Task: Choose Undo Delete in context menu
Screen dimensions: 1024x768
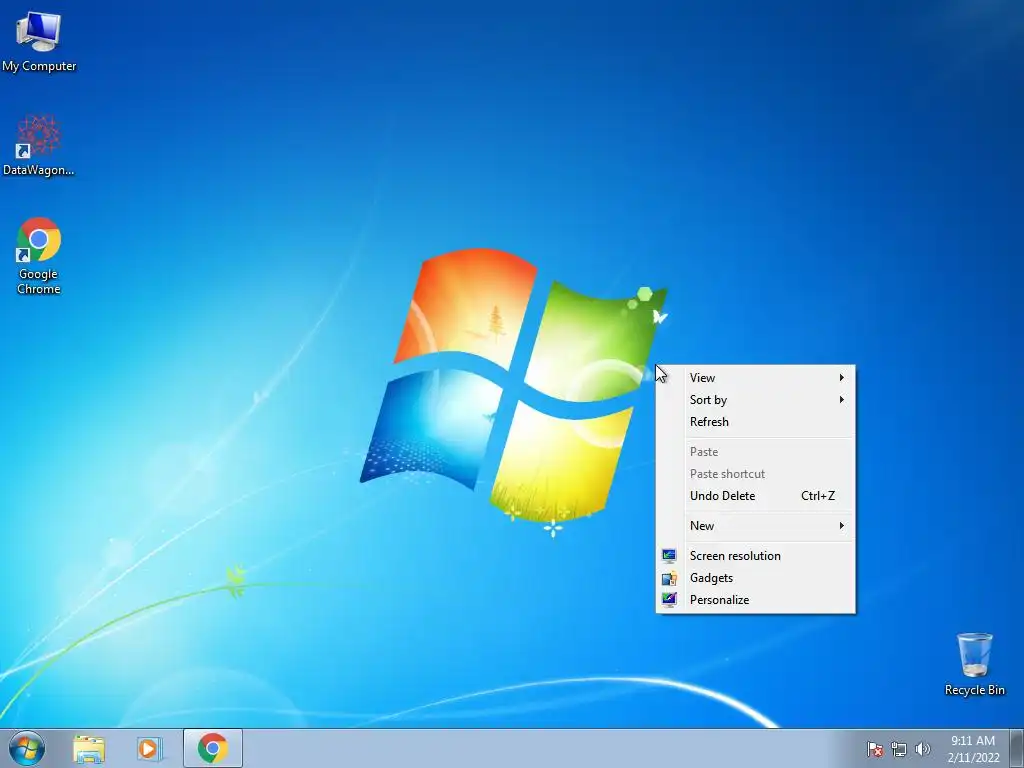Action: 756,496
